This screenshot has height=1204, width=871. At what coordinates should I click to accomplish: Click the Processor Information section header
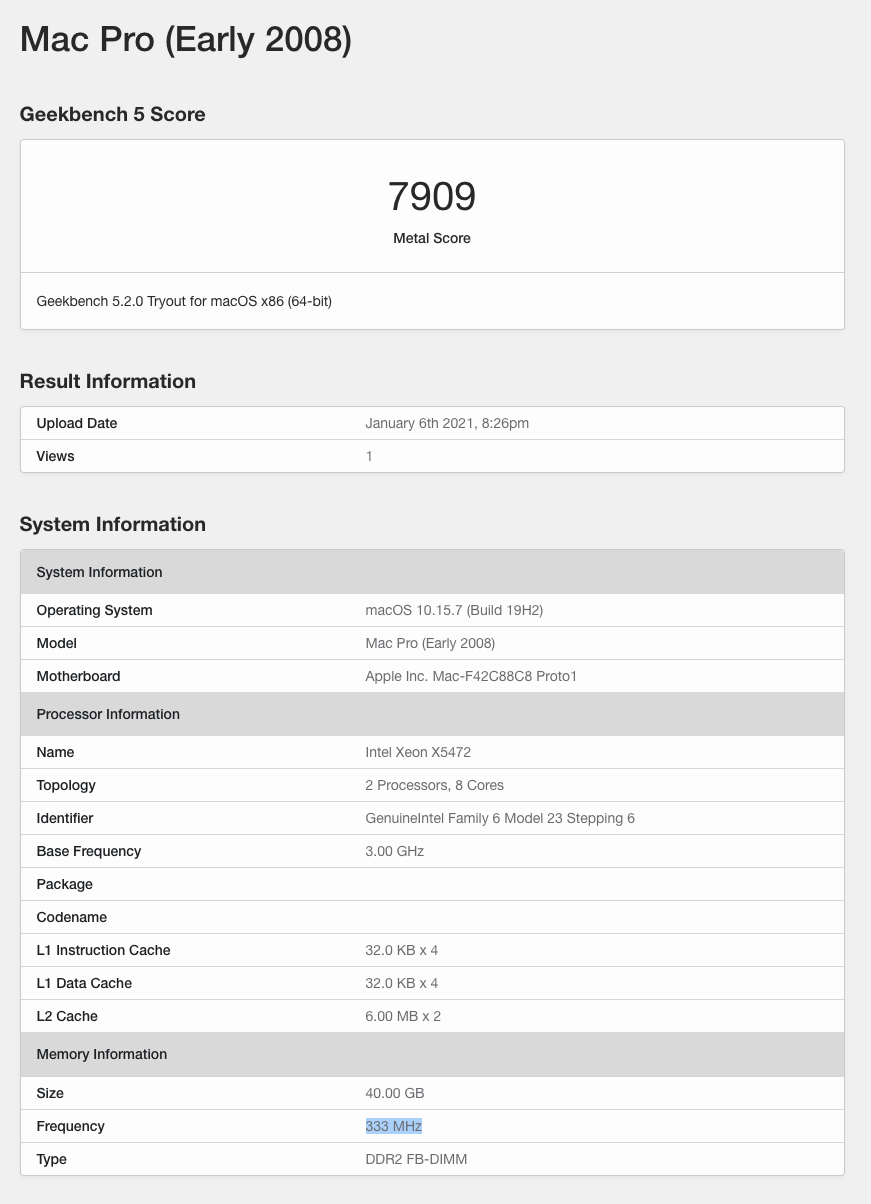click(432, 714)
